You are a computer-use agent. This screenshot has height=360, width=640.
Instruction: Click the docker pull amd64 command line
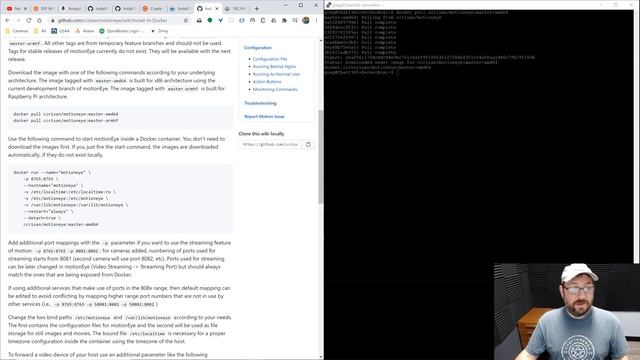(x=66, y=114)
